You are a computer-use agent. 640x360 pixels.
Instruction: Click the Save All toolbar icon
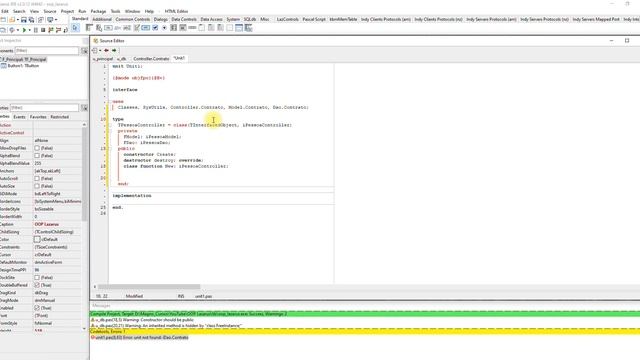(31, 20)
